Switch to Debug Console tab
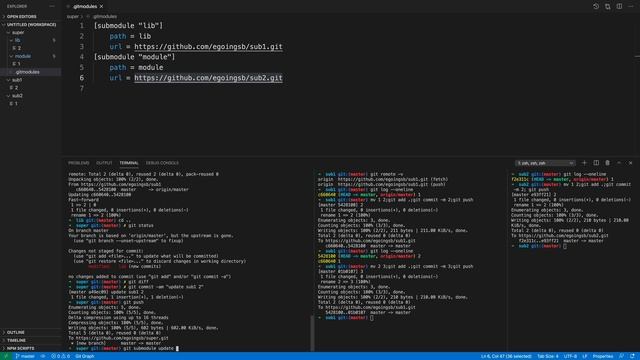The height and width of the screenshot is (360, 640). tap(162, 163)
